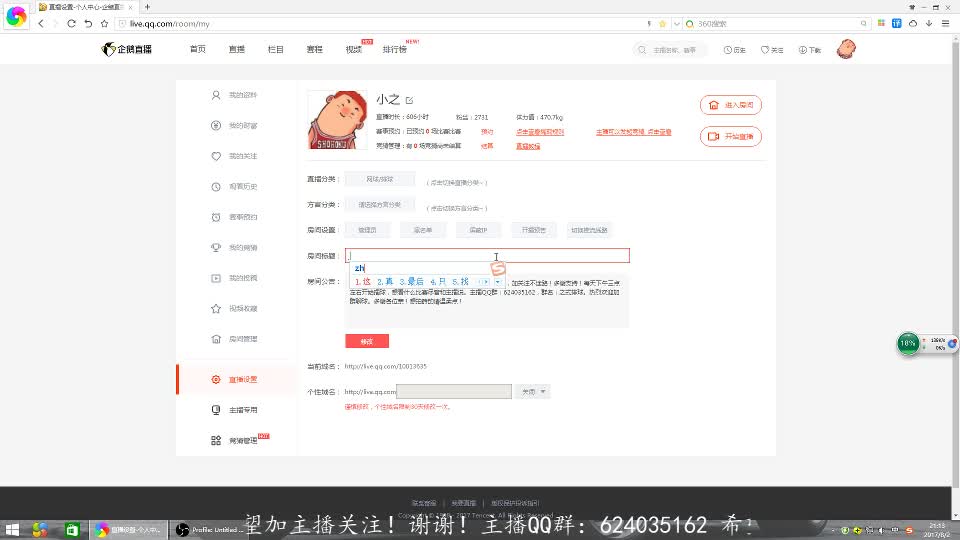Open the 关闭 dropdown next to custom domain
This screenshot has height=540, width=960.
pyautogui.click(x=533, y=392)
